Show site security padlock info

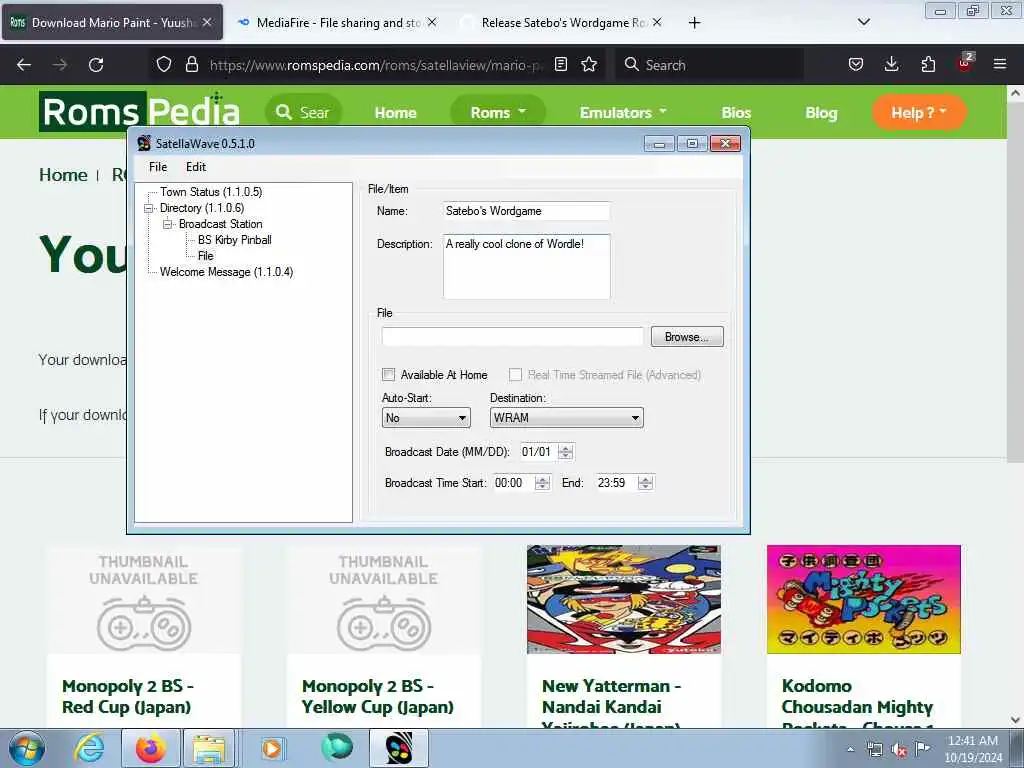[191, 64]
